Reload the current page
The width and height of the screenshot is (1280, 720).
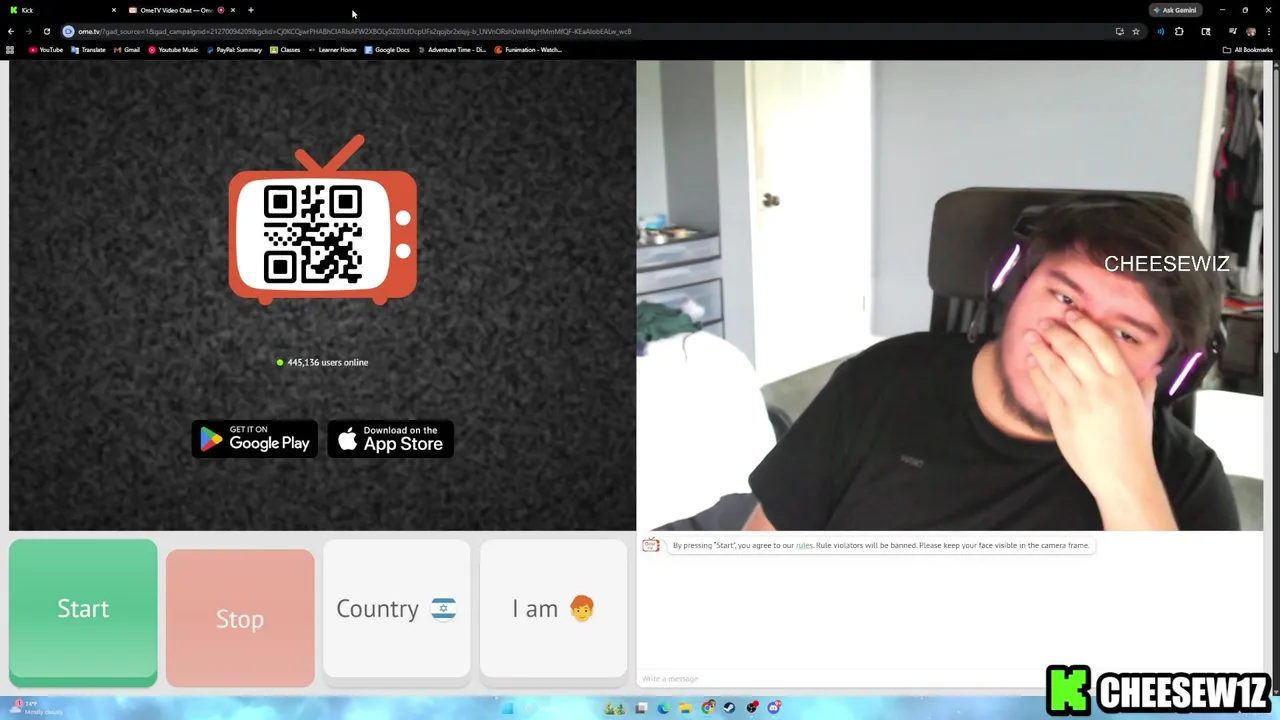pyautogui.click(x=46, y=31)
